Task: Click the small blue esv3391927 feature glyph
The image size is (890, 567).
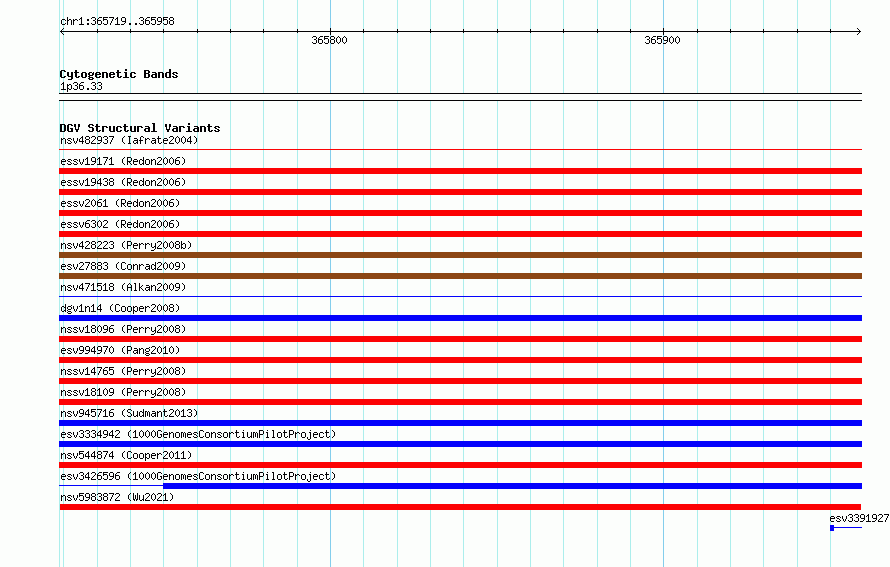Action: coord(832,528)
